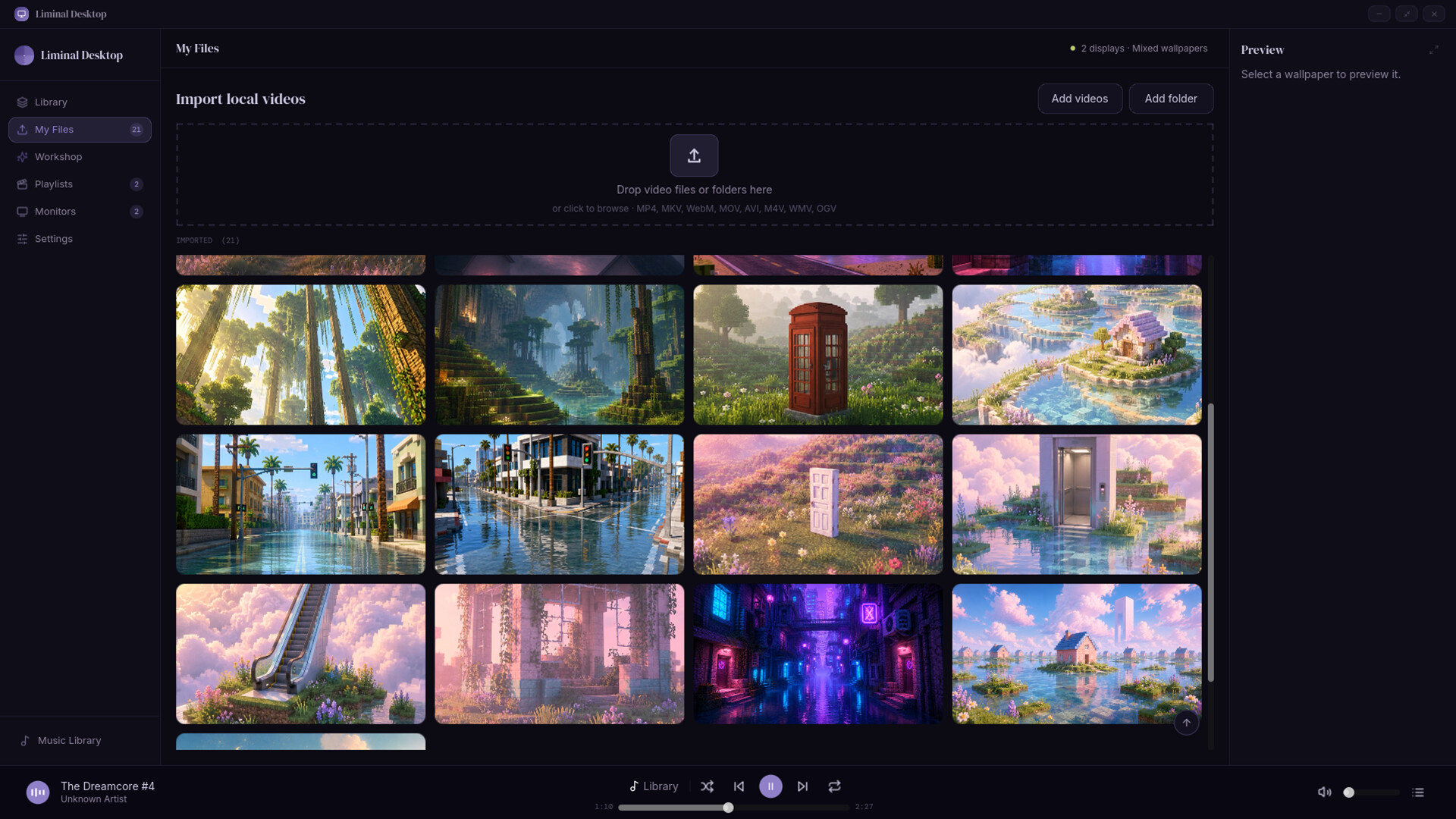Click the upload arrow icon in drop zone
Screen dimensions: 1456x819
694,155
